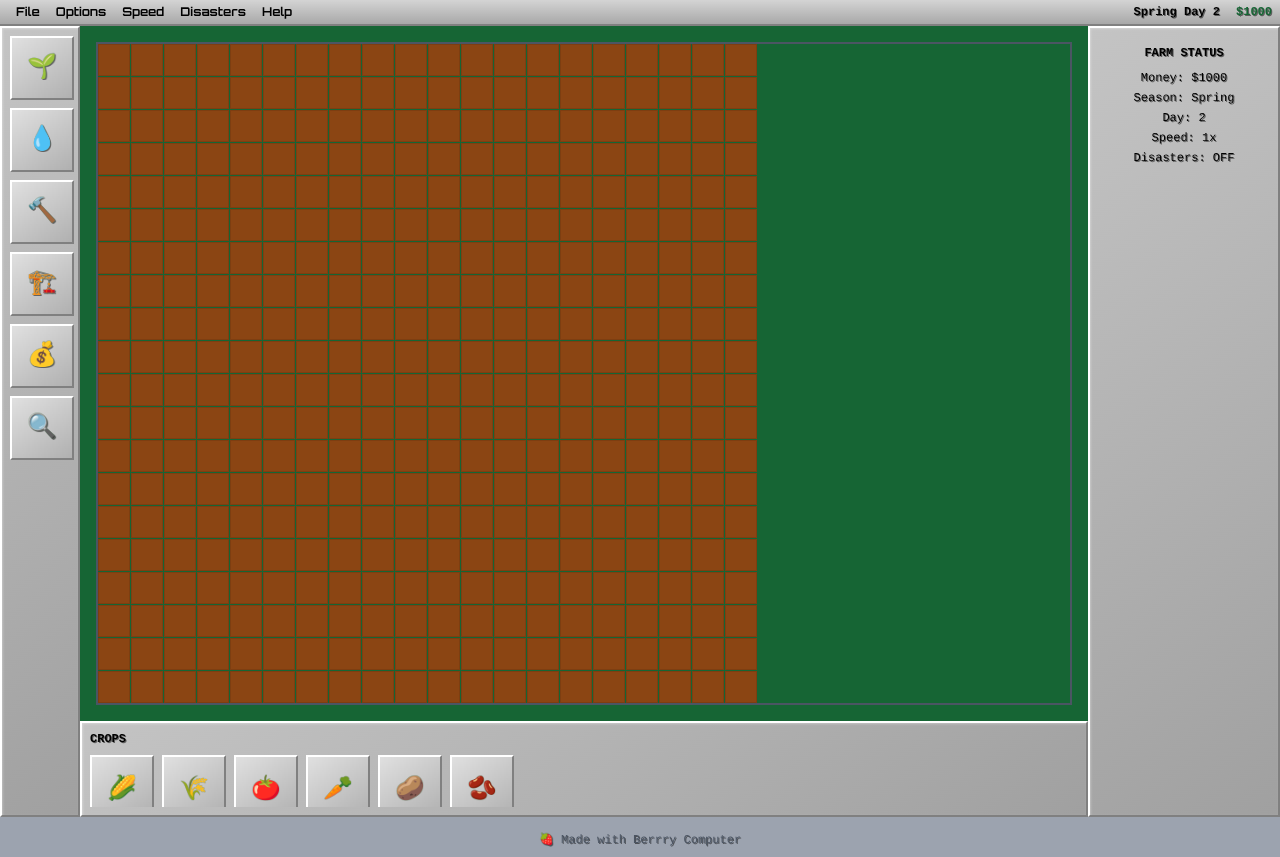
Task: Select the seedling plant tool
Action: [x=42, y=68]
